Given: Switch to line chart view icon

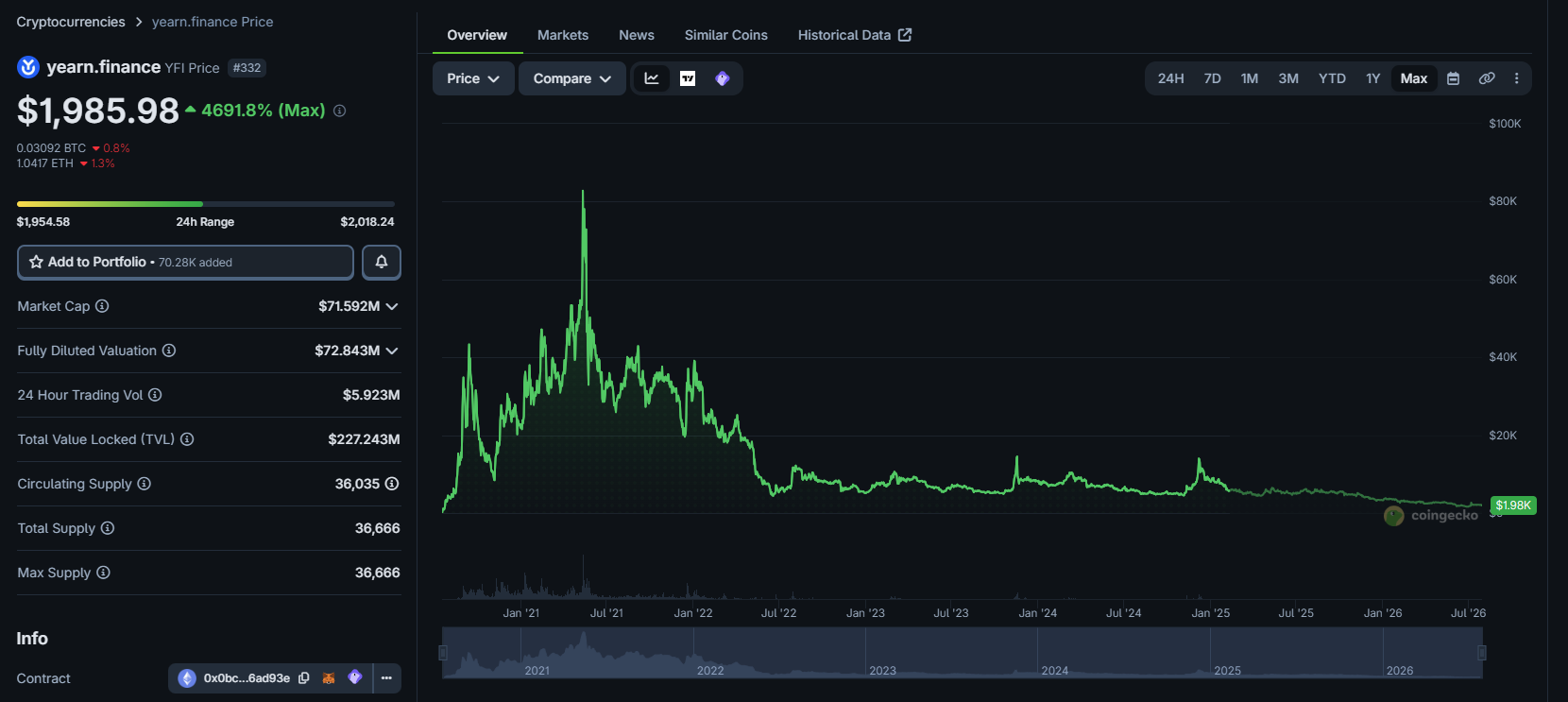Looking at the screenshot, I should (x=652, y=78).
